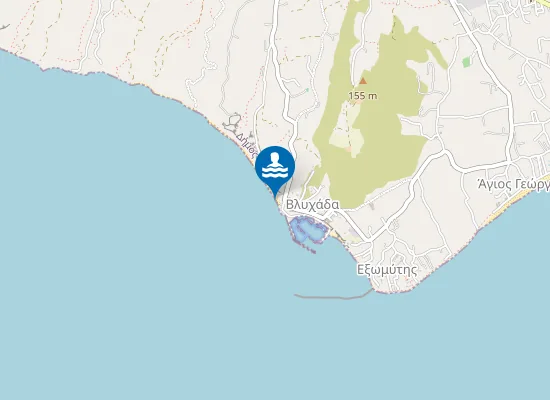This screenshot has height=400, width=550.
Task: Click the 155 m elevation label
Action: (363, 95)
